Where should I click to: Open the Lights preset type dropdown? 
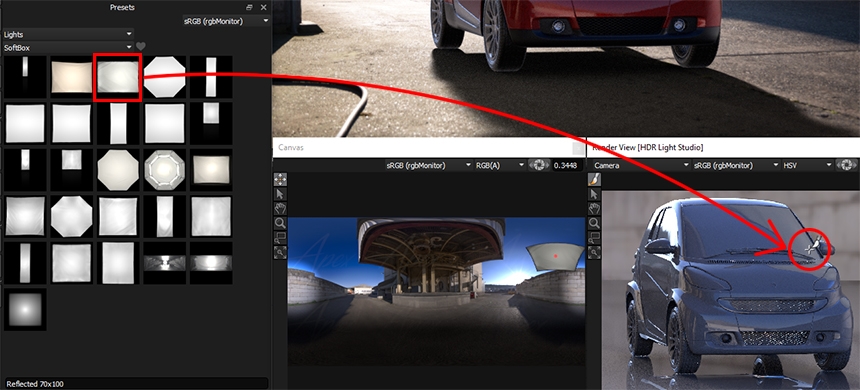[x=68, y=34]
